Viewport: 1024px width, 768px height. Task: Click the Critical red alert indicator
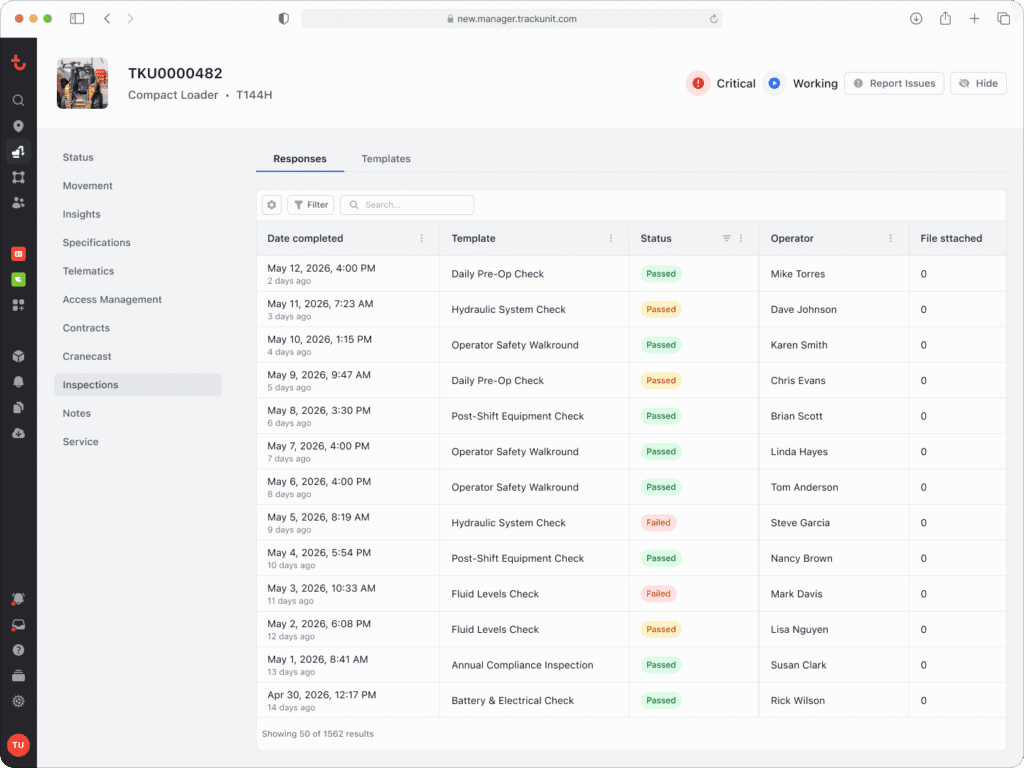698,84
